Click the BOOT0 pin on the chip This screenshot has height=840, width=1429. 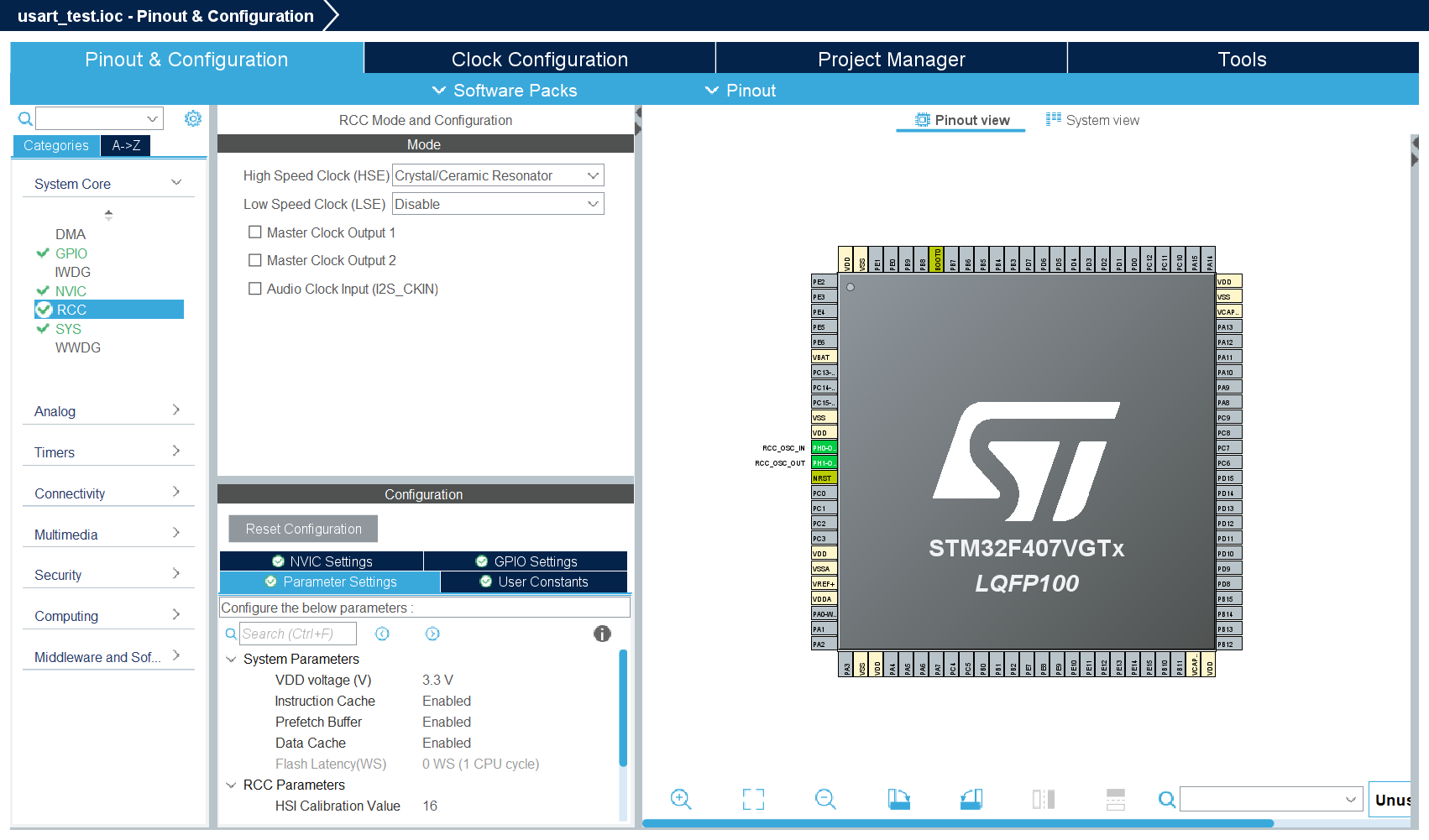[x=938, y=258]
